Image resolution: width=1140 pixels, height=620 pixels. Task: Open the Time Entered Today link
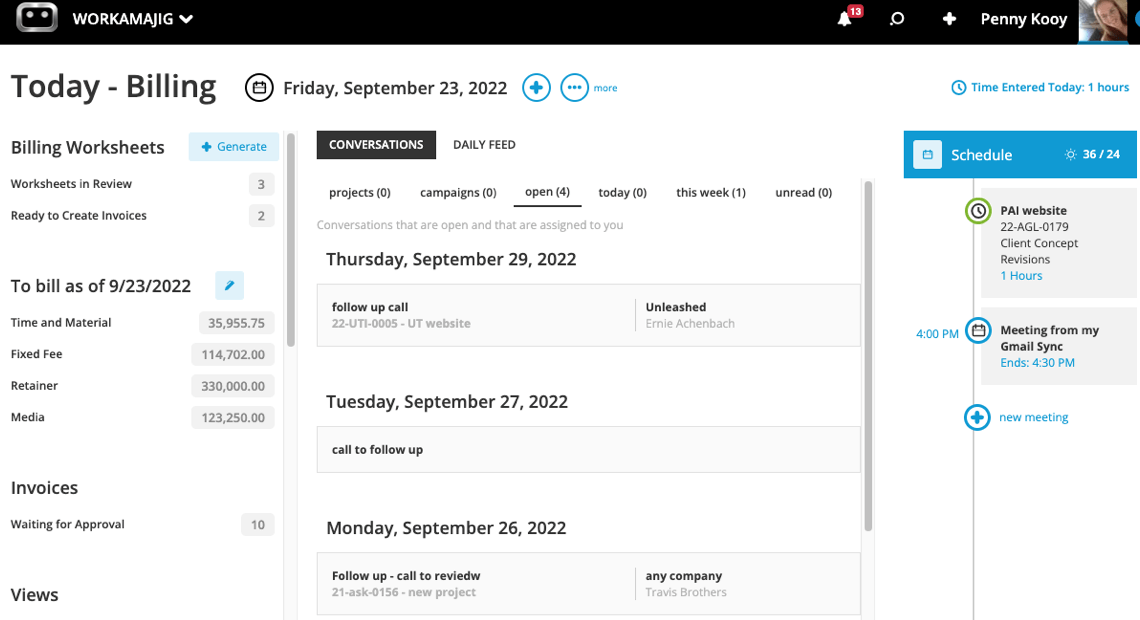coord(1040,87)
